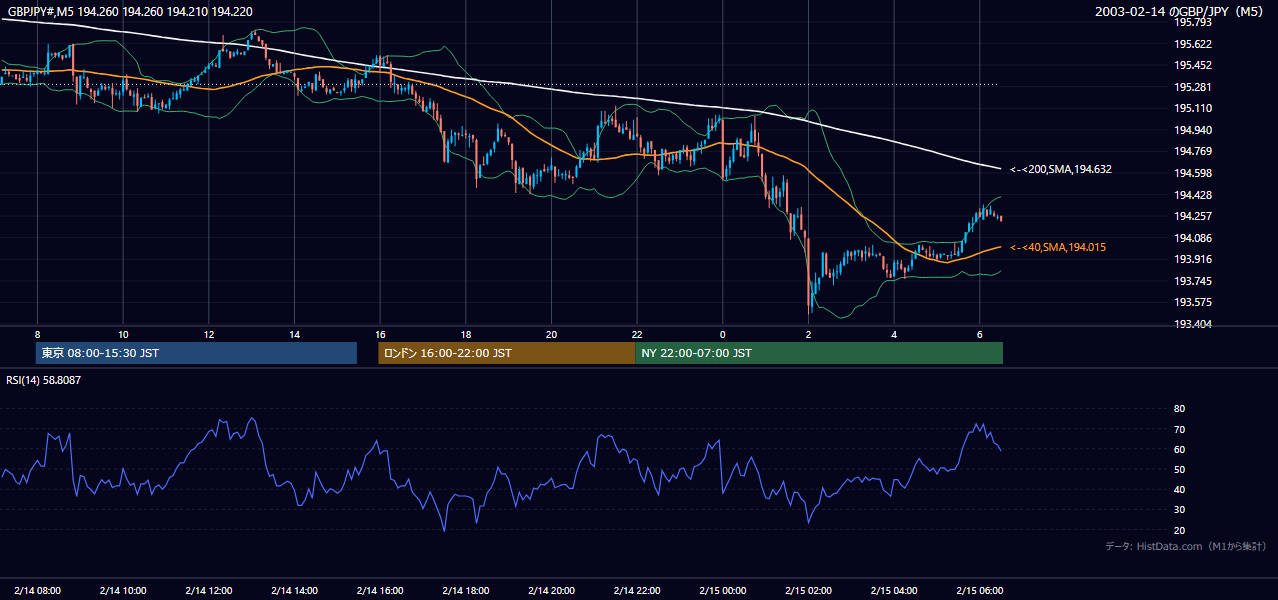Click the bottom time label 2/15 06:00
This screenshot has width=1278, height=600.
[980, 590]
